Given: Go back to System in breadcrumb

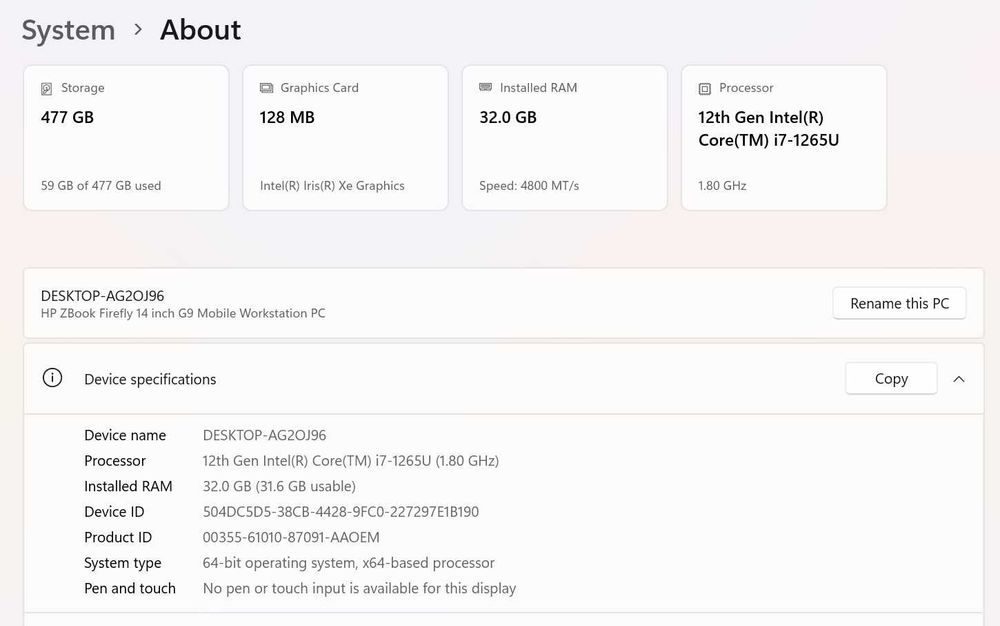Looking at the screenshot, I should (x=68, y=30).
